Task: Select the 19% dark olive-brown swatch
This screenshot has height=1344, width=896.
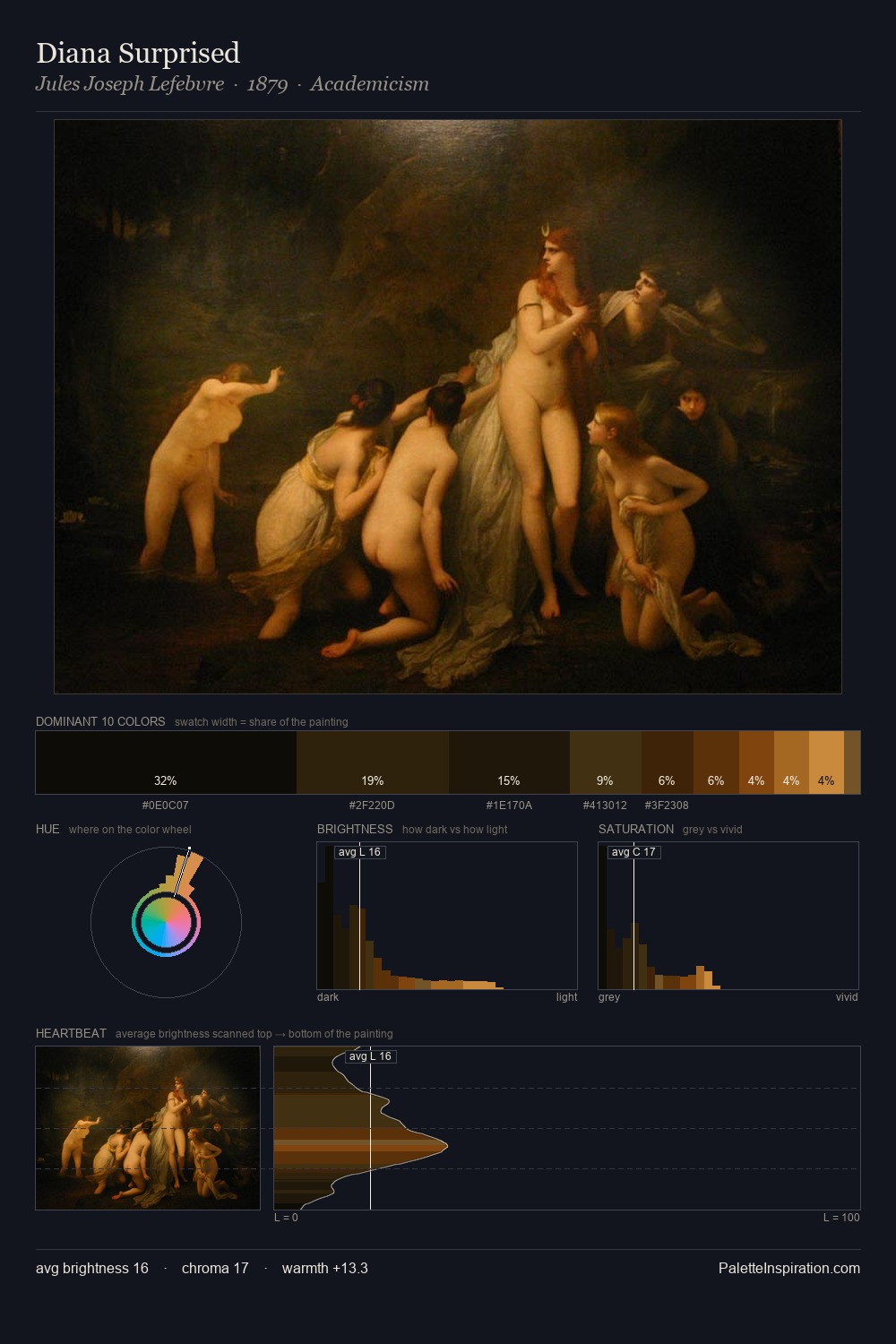Action: pos(373,762)
